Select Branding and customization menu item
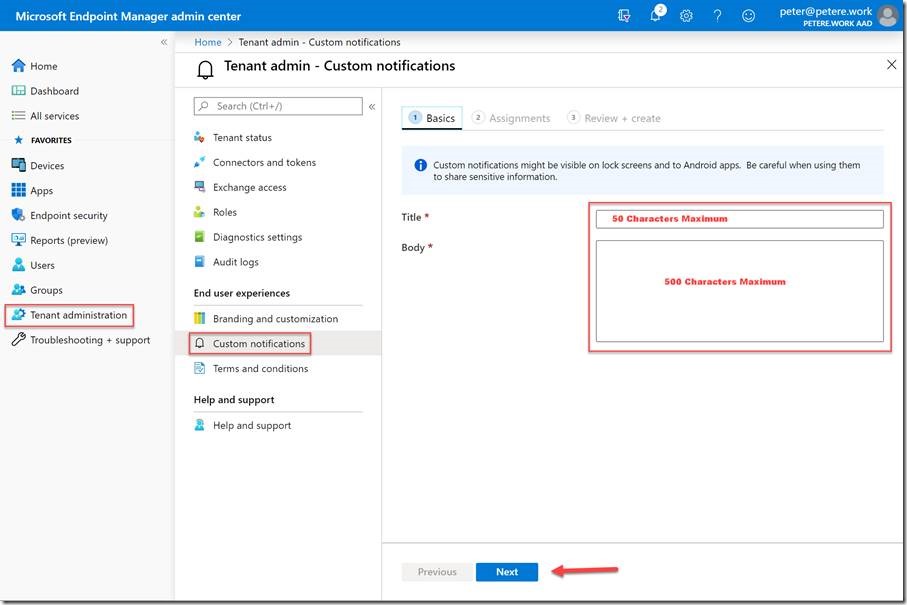This screenshot has height=605, width=907. (275, 319)
